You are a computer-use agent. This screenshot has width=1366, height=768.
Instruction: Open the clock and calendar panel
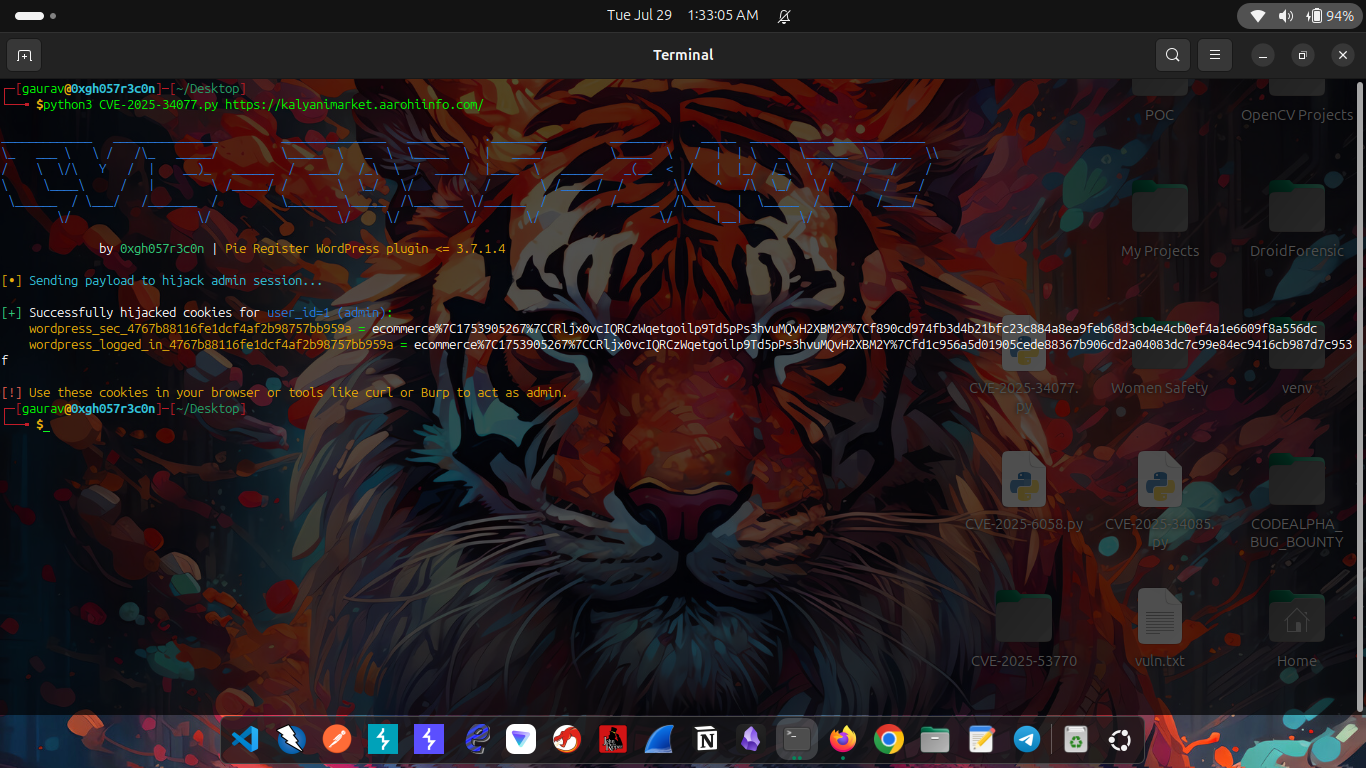coord(683,16)
